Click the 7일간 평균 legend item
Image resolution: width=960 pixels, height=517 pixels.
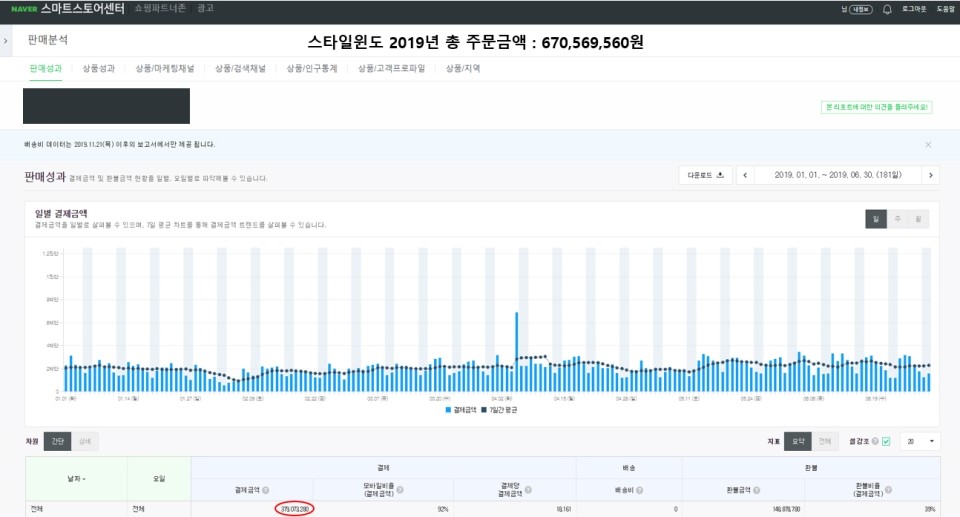pos(499,410)
